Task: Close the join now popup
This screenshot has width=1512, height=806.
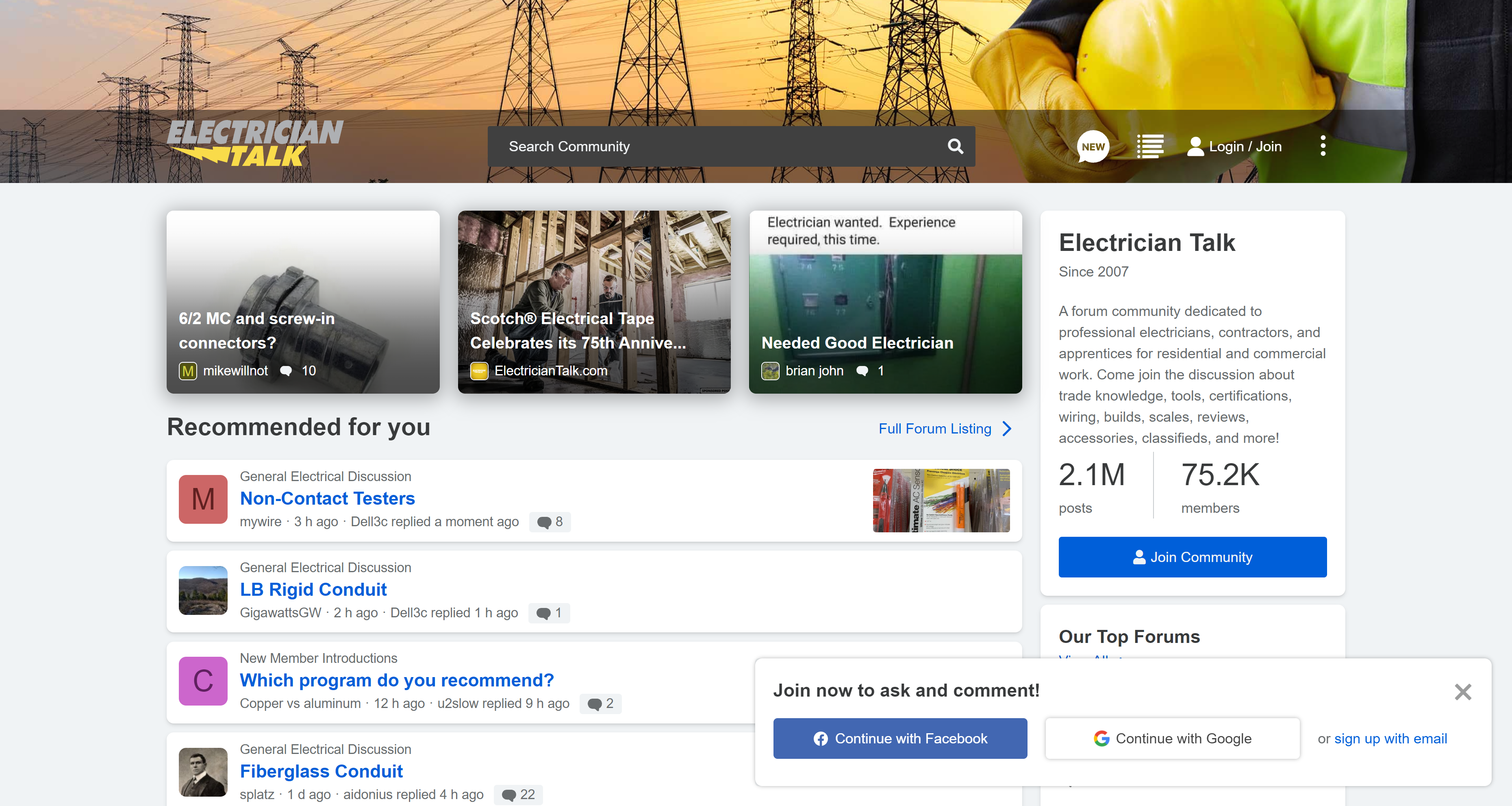Action: click(x=1463, y=691)
